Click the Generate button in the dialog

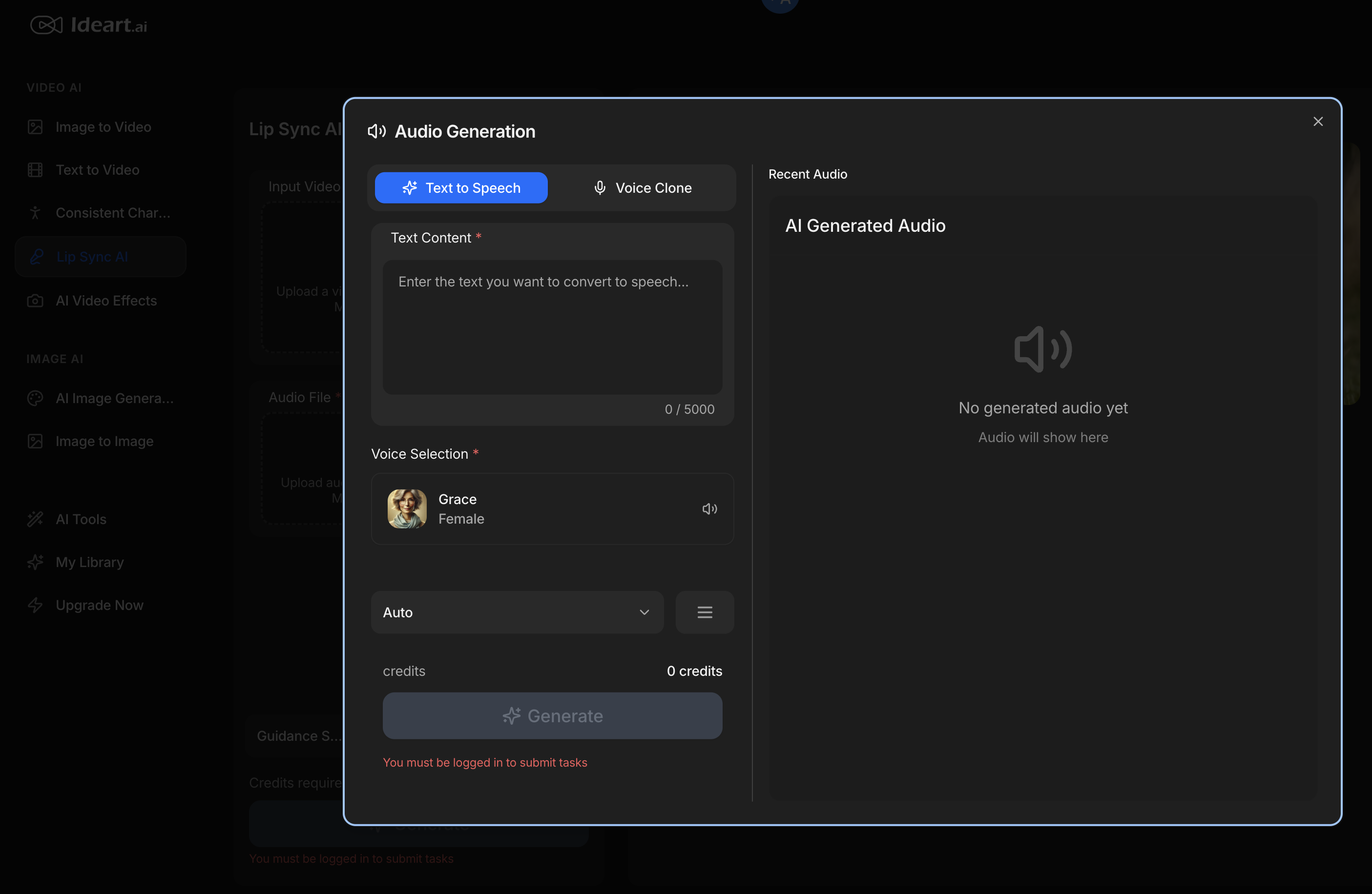coord(552,716)
